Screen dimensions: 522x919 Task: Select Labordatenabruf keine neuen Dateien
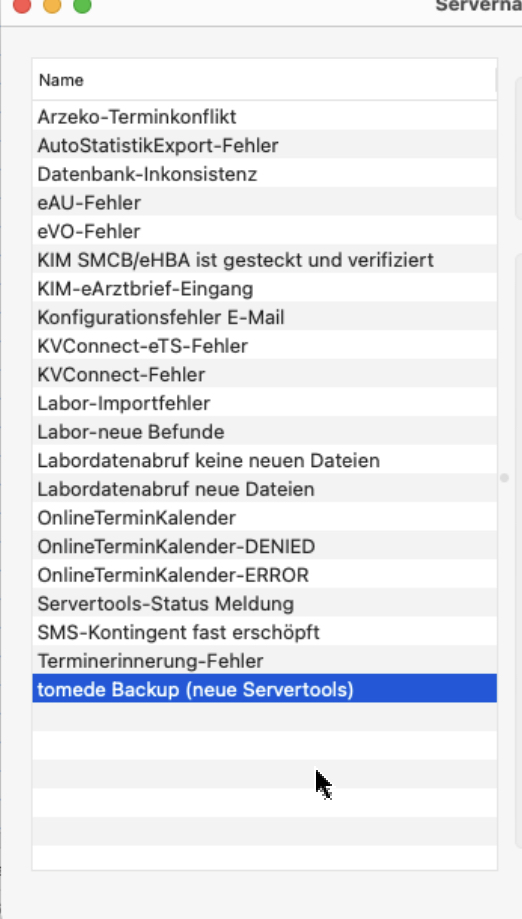(265, 460)
